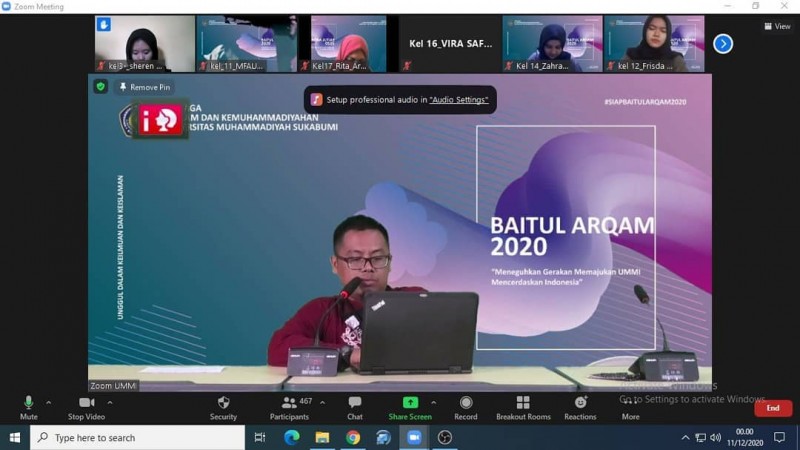Open network status tray icon
This screenshot has width=800, height=450.
(701, 437)
